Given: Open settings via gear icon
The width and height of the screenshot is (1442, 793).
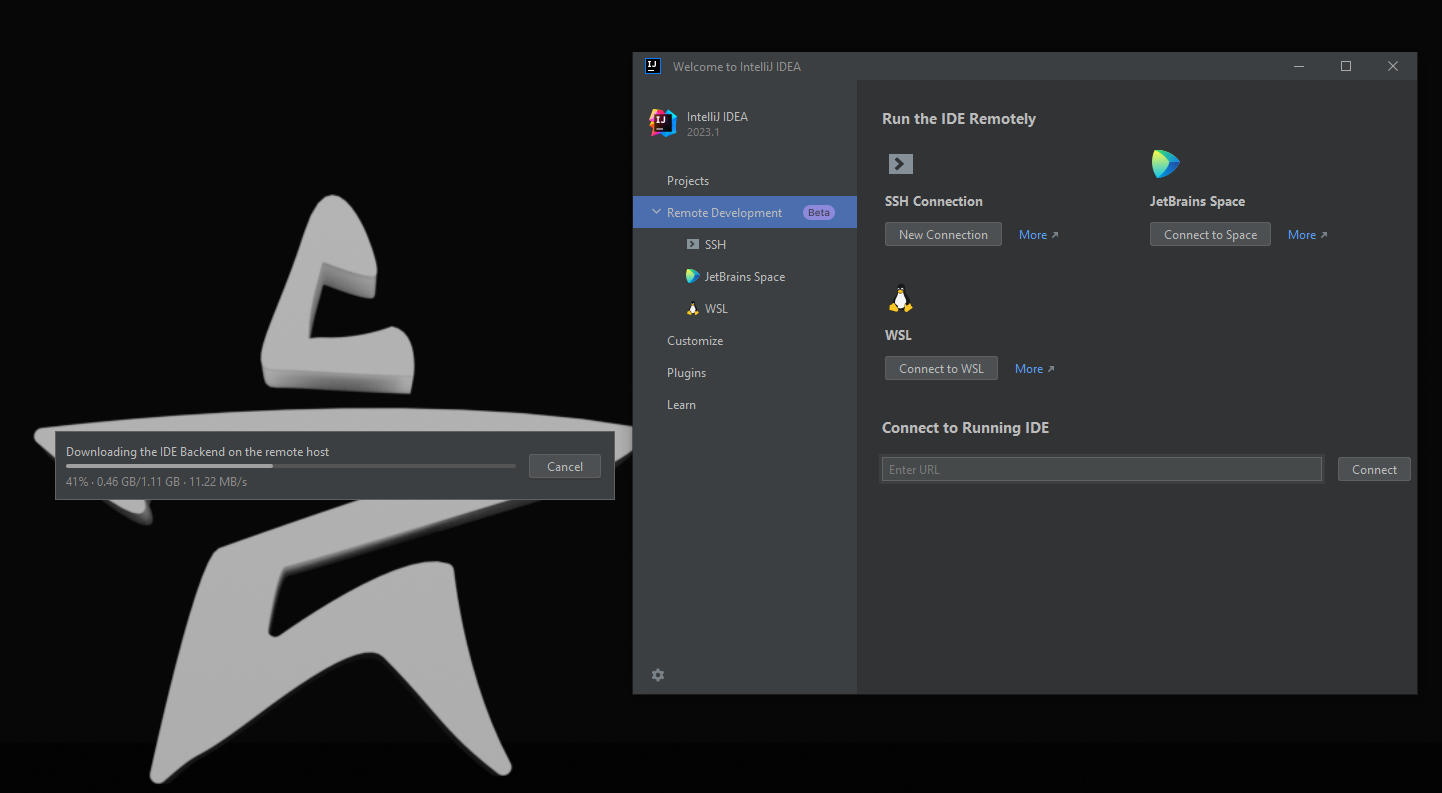Looking at the screenshot, I should [x=658, y=675].
